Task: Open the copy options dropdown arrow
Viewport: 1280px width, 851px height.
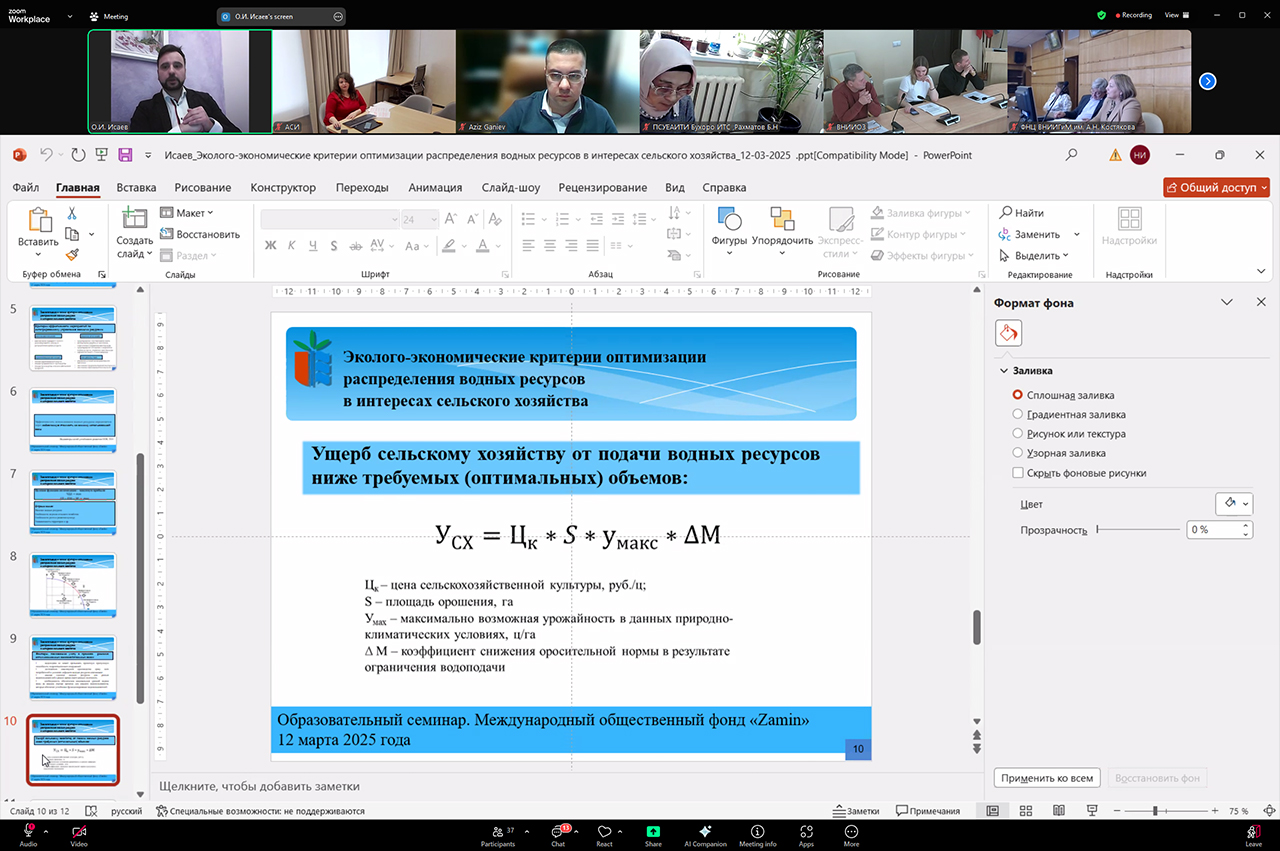Action: tap(92, 234)
